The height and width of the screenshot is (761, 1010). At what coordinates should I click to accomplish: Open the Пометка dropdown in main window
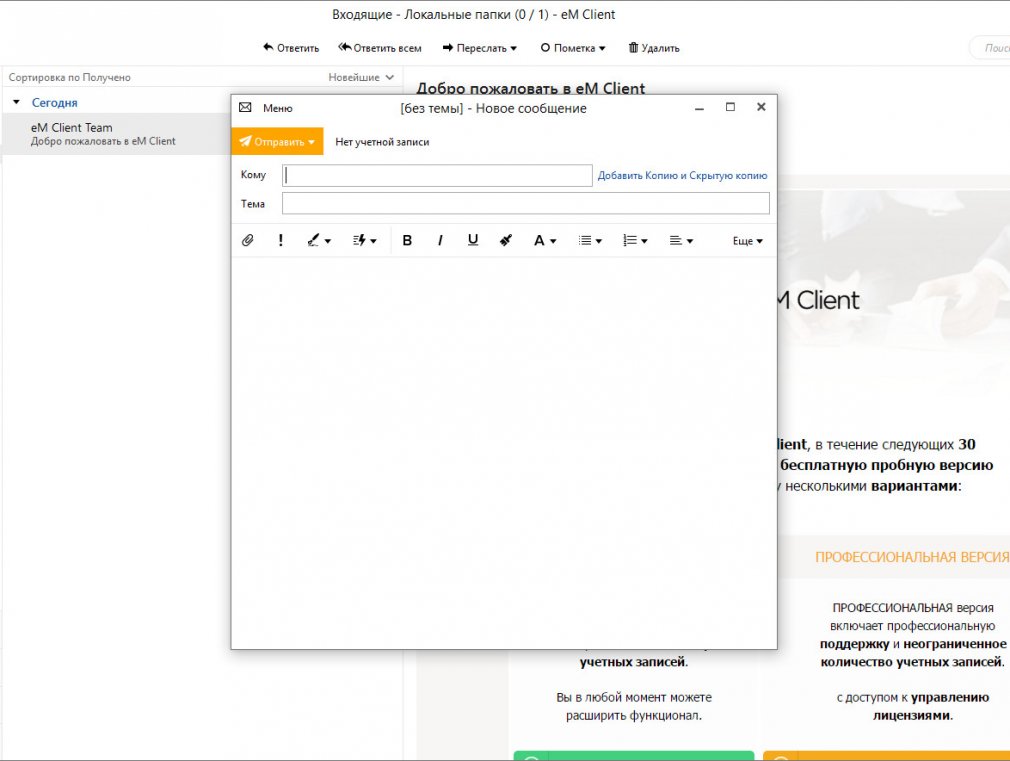point(573,48)
